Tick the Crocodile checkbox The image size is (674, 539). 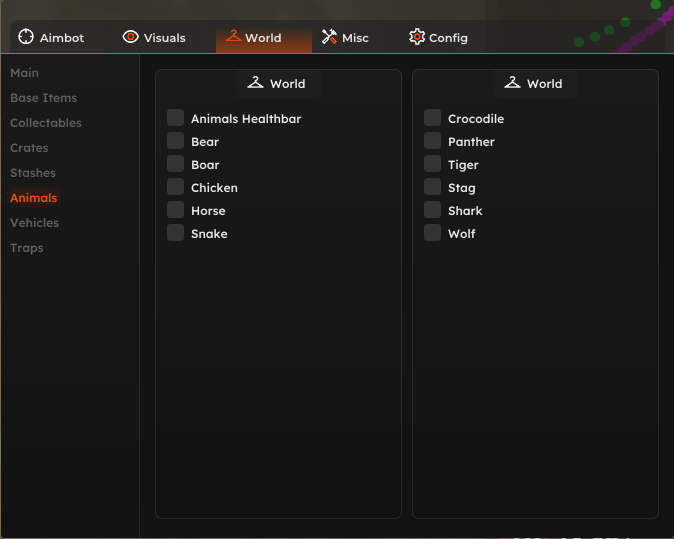tap(432, 118)
